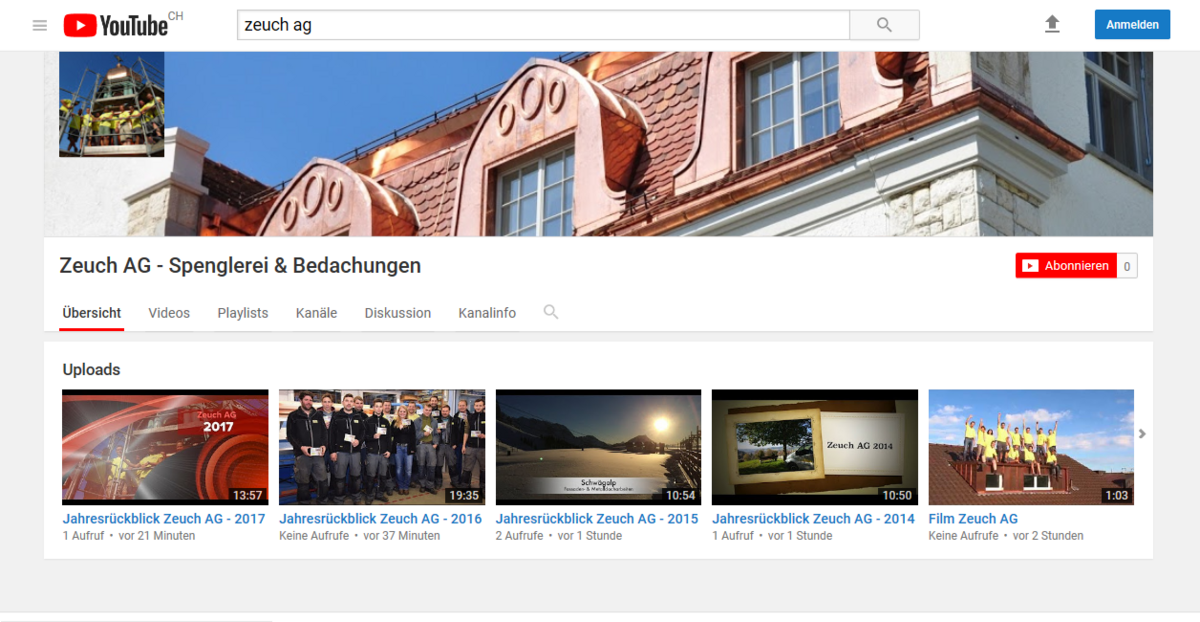This screenshot has width=1200, height=622.
Task: Go to the Diskussion tab
Action: point(398,313)
